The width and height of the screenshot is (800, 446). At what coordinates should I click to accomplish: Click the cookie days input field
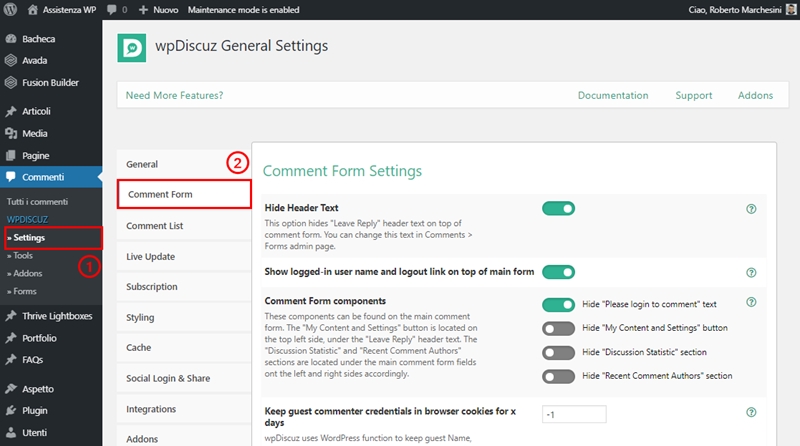574,414
